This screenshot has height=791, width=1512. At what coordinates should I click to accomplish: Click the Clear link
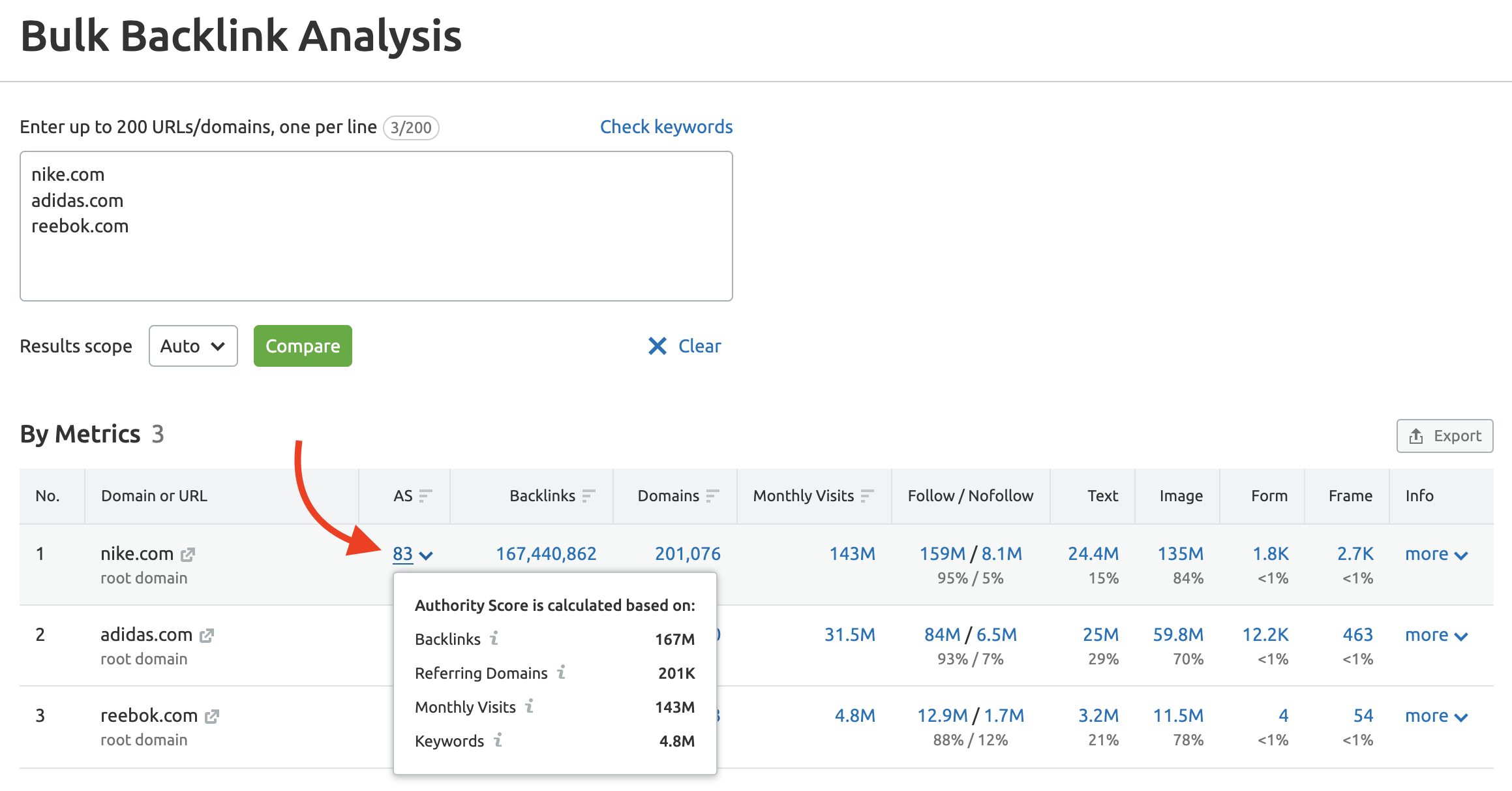(700, 346)
